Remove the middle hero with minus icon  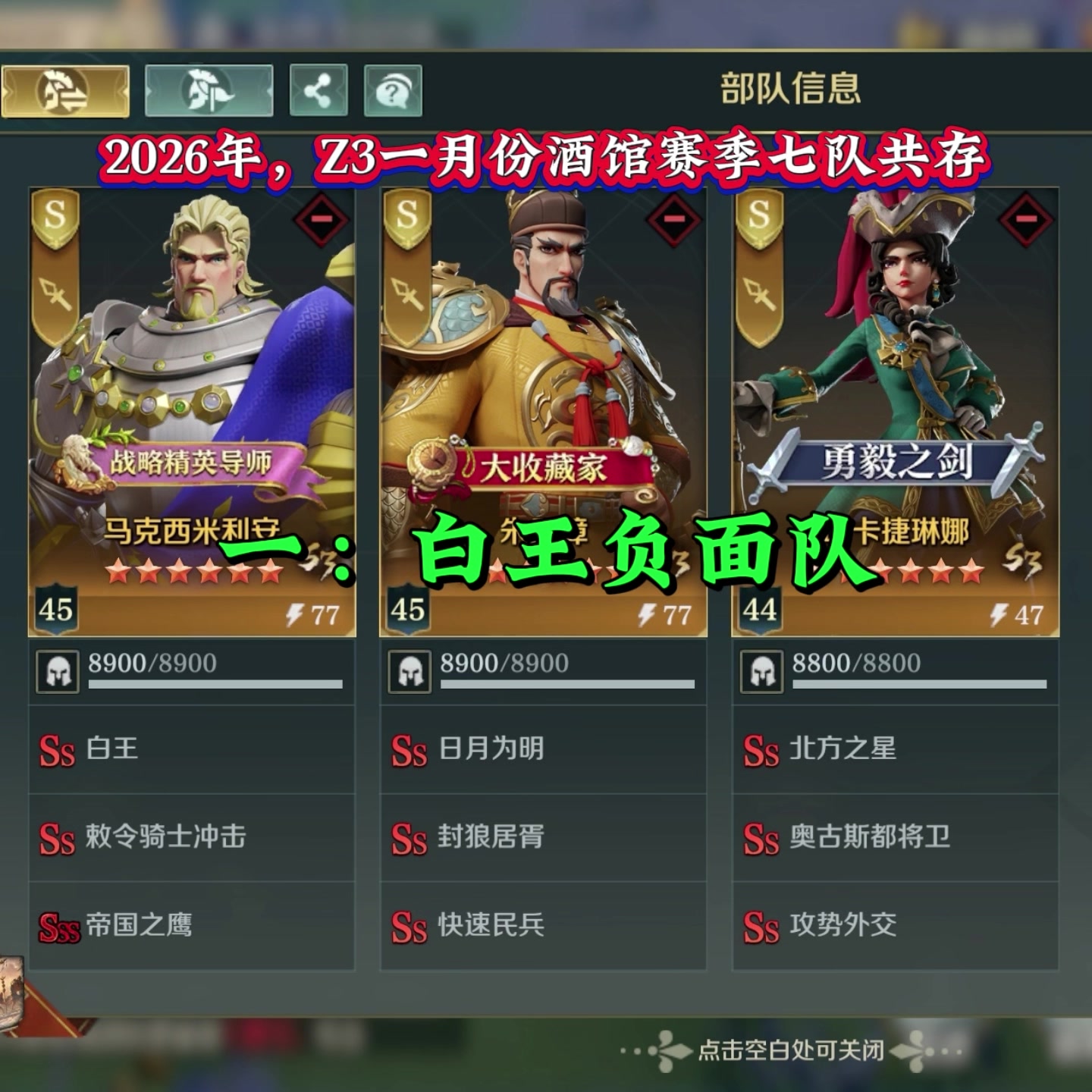673,219
